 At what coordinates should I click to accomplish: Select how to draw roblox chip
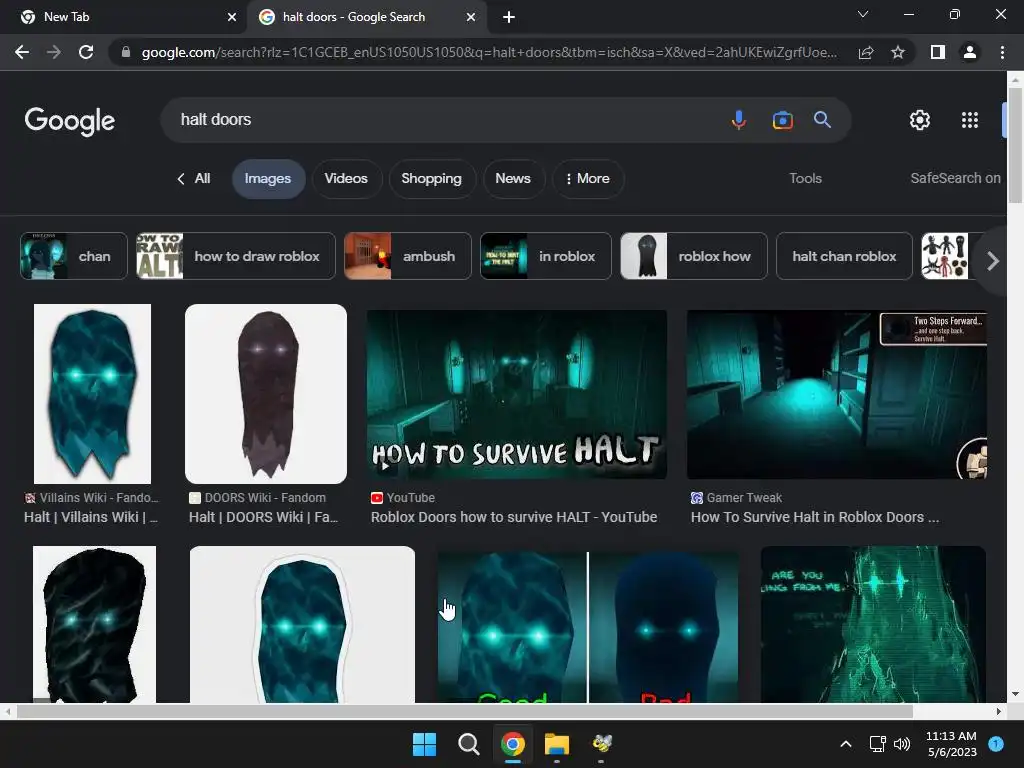[236, 256]
